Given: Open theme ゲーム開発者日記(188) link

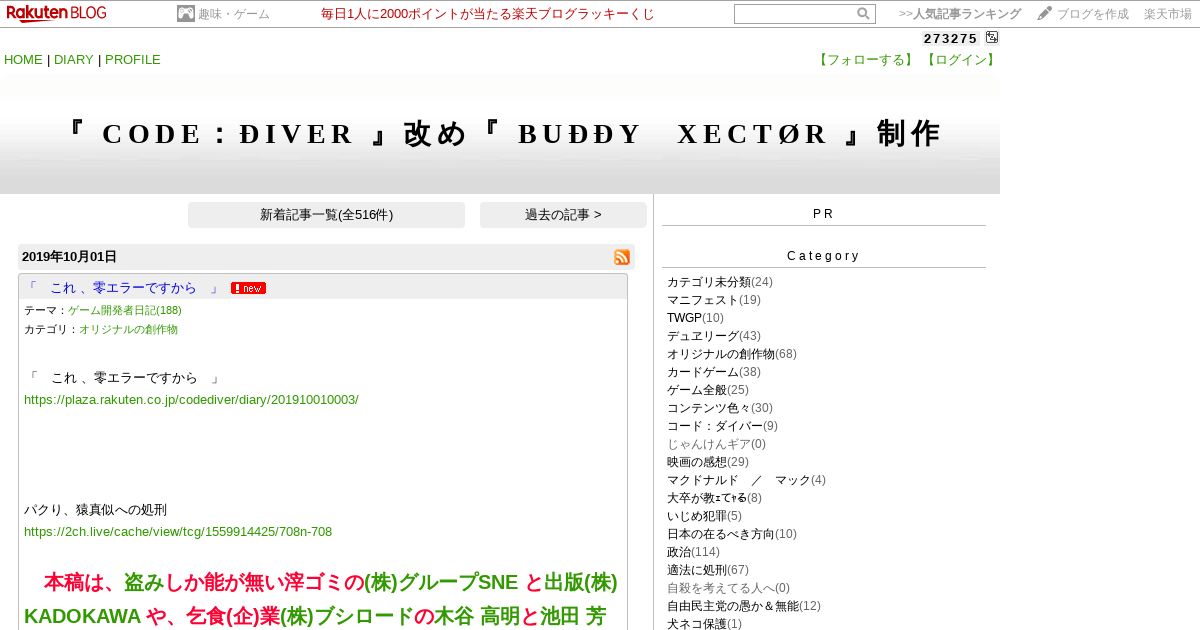Looking at the screenshot, I should (125, 310).
